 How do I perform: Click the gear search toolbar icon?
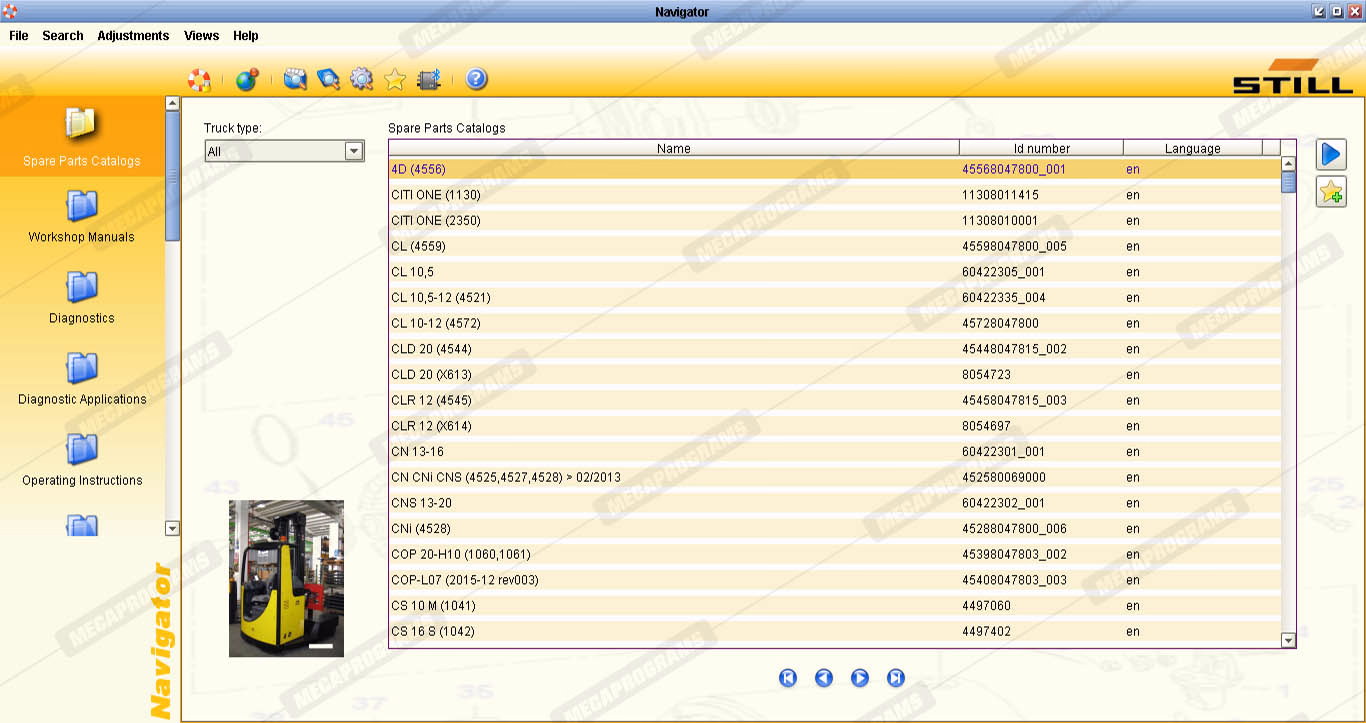click(x=361, y=79)
